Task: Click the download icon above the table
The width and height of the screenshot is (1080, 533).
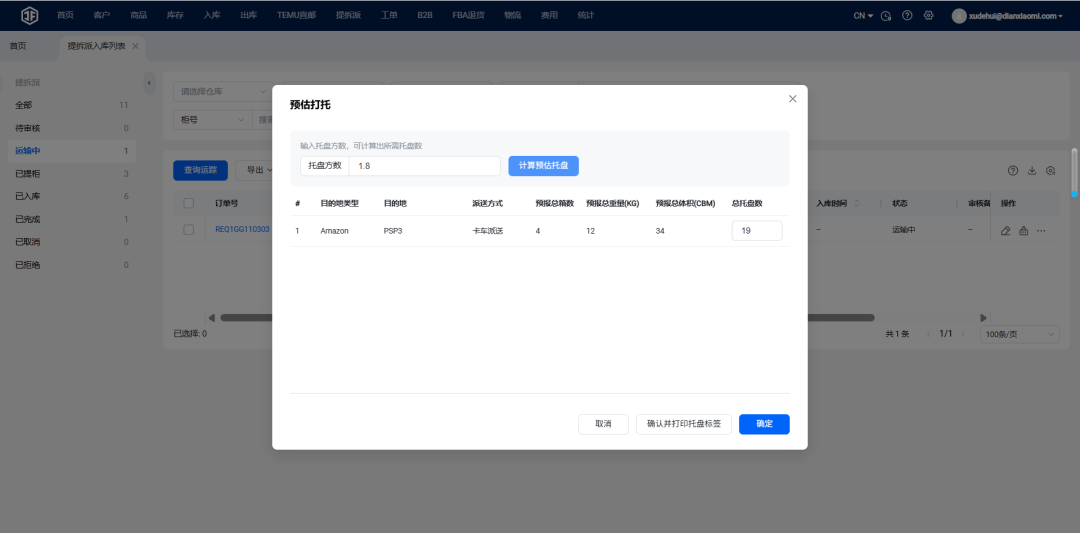Action: [1032, 171]
